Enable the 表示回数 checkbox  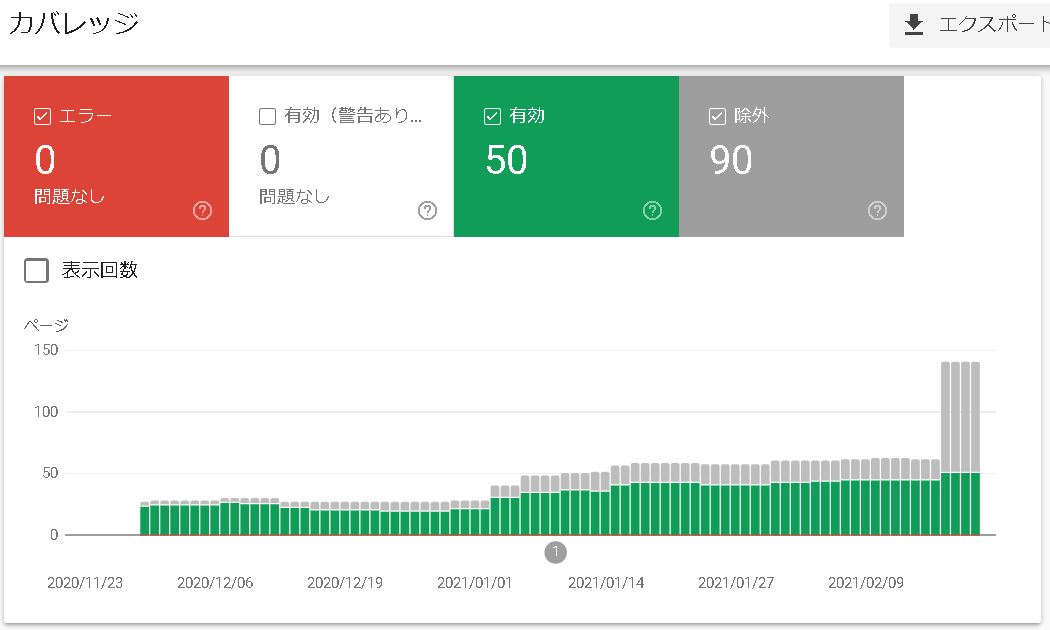click(36, 270)
